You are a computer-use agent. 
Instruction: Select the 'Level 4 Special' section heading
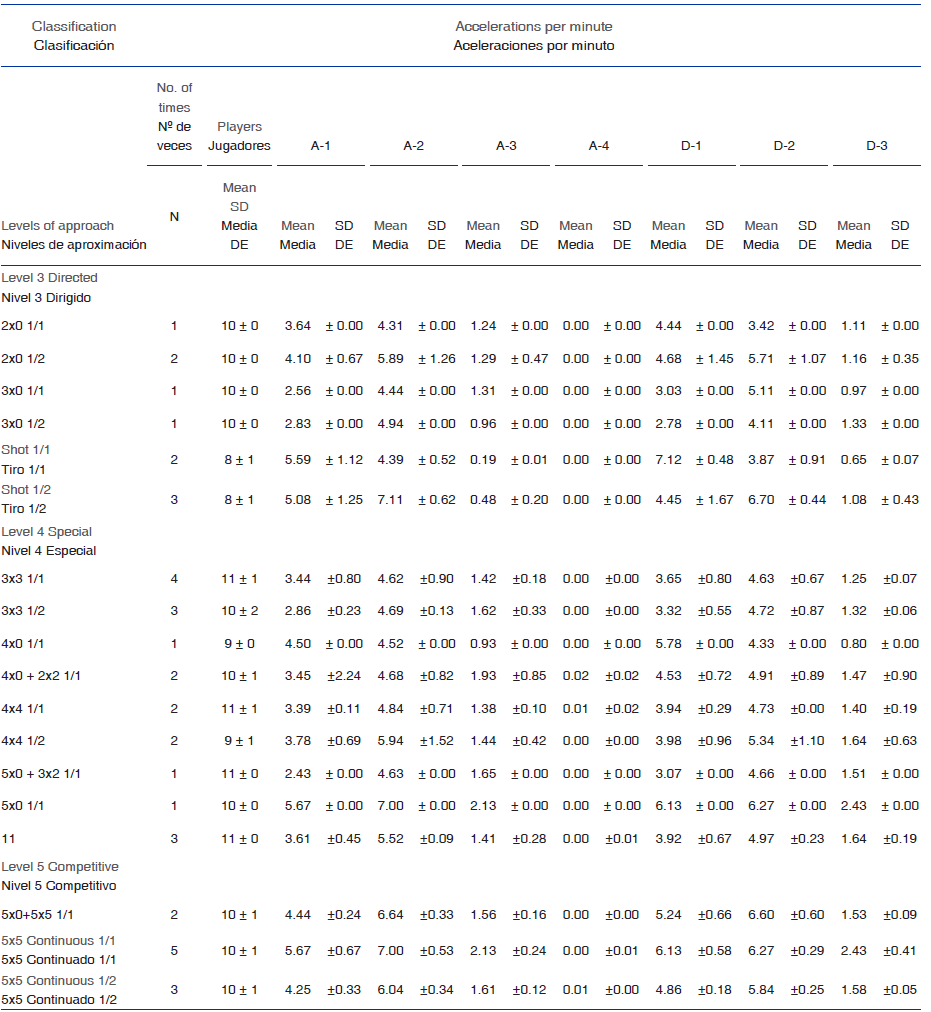pos(48,532)
